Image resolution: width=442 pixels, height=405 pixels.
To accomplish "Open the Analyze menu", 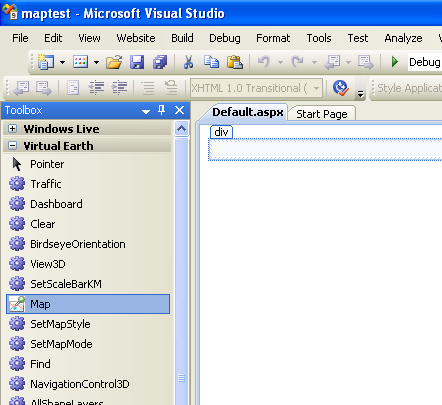I will pyautogui.click(x=403, y=38).
